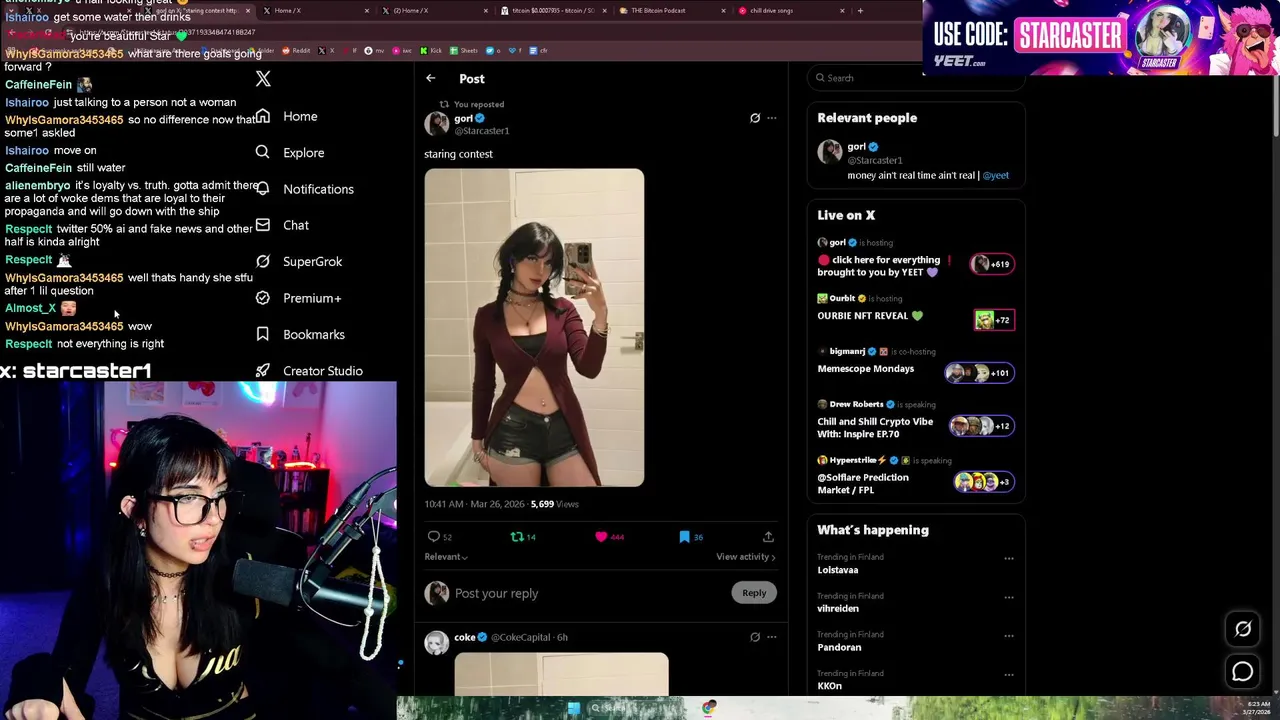Click the +619 listeners badge
This screenshot has width=1280, height=720.
[x=992, y=264]
